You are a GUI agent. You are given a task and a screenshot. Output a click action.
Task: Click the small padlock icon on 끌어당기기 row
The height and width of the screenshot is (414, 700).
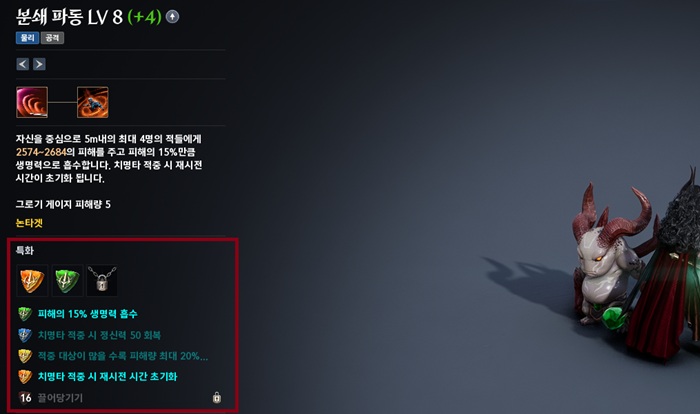pos(217,397)
